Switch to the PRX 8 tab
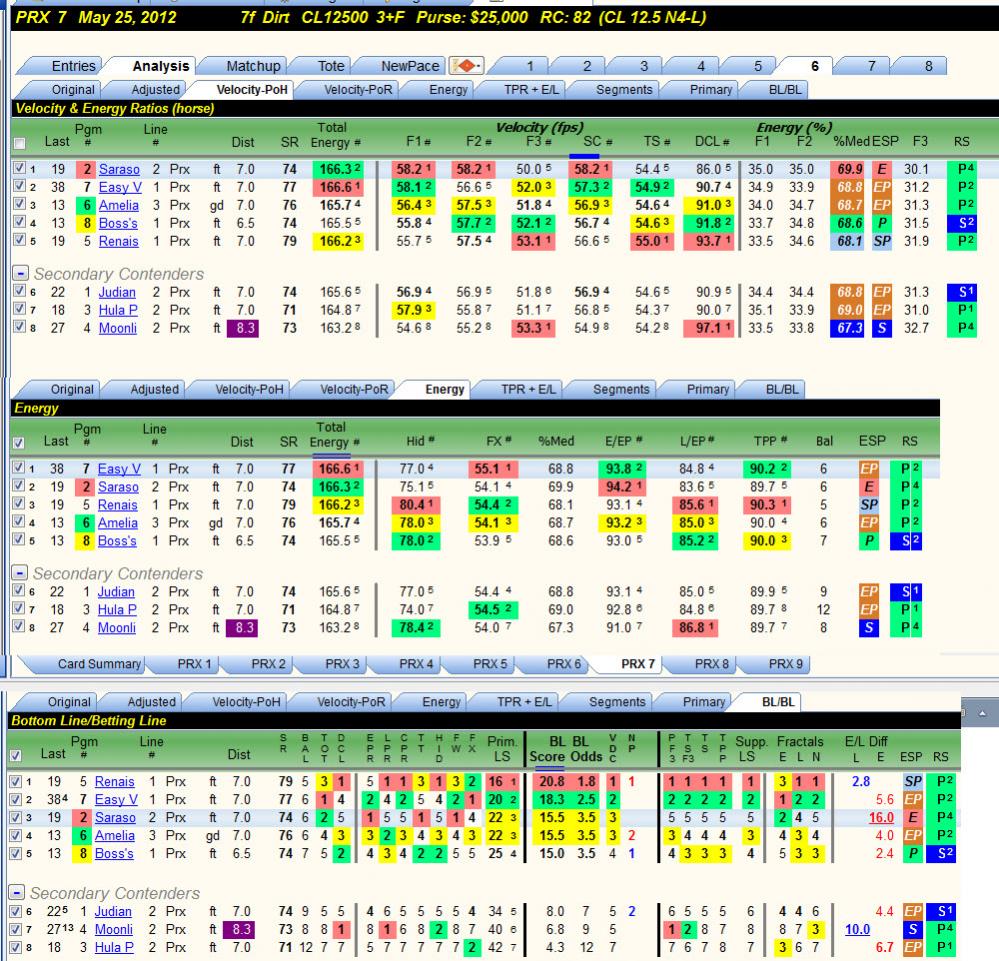999x961 pixels. (711, 664)
